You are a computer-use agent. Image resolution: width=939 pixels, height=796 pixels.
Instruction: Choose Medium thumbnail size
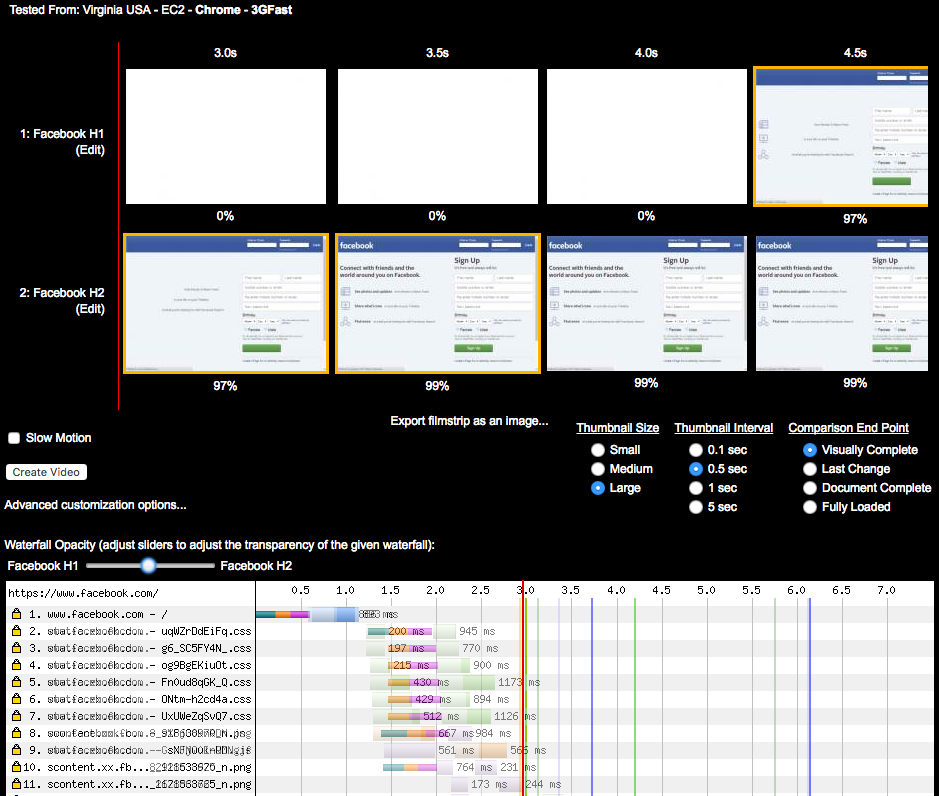(598, 469)
